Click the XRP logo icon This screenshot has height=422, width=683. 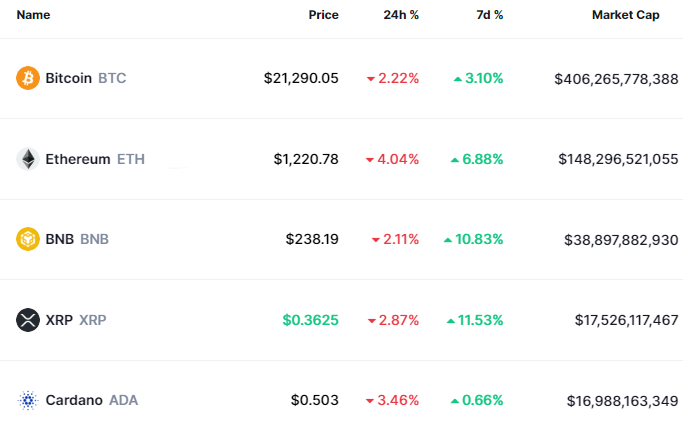[x=28, y=320]
